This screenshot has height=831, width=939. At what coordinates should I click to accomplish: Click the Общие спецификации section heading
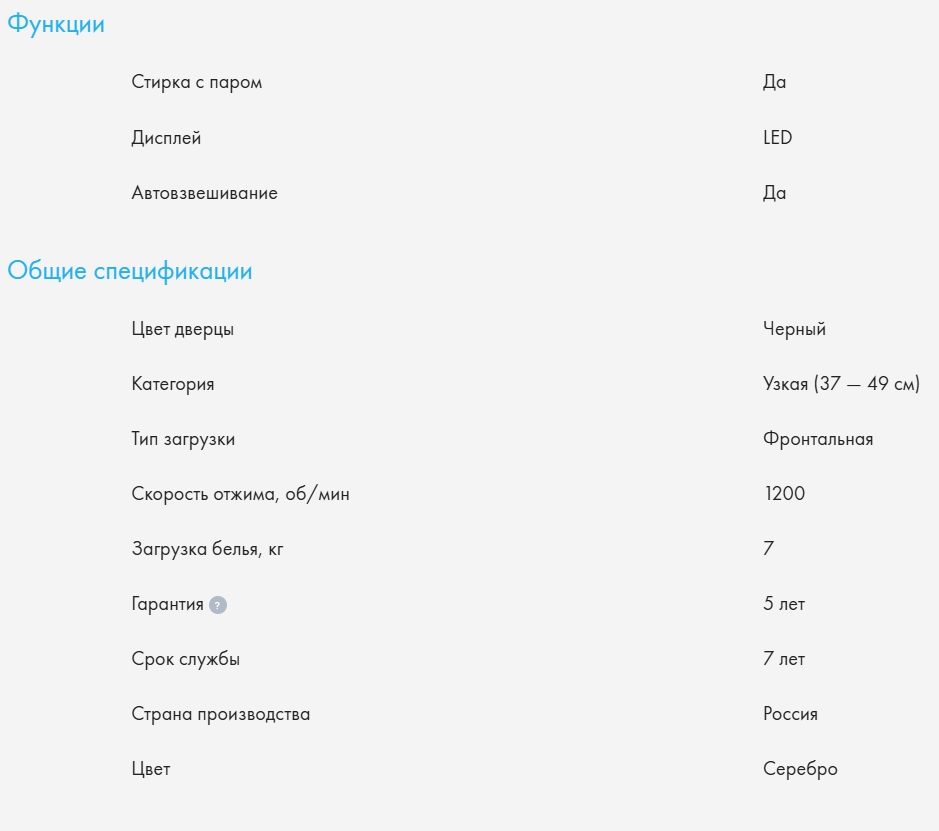tap(130, 271)
